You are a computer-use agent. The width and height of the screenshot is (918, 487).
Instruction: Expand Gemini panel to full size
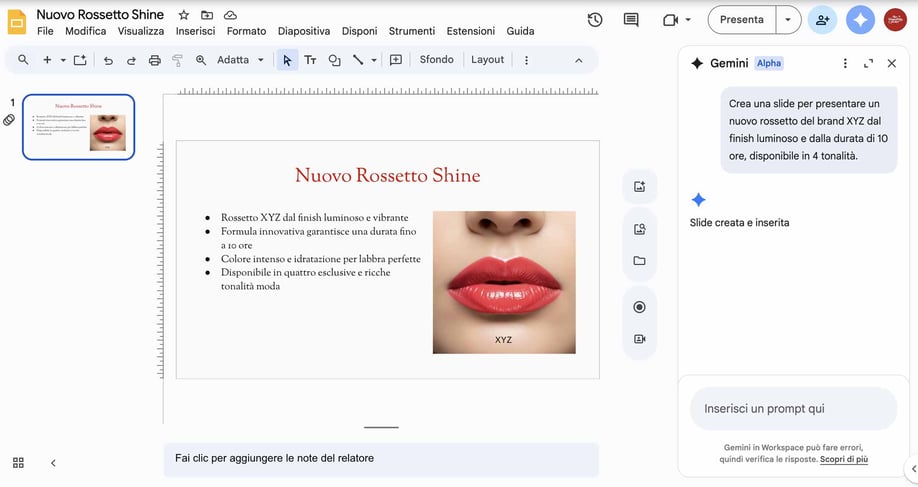(868, 63)
